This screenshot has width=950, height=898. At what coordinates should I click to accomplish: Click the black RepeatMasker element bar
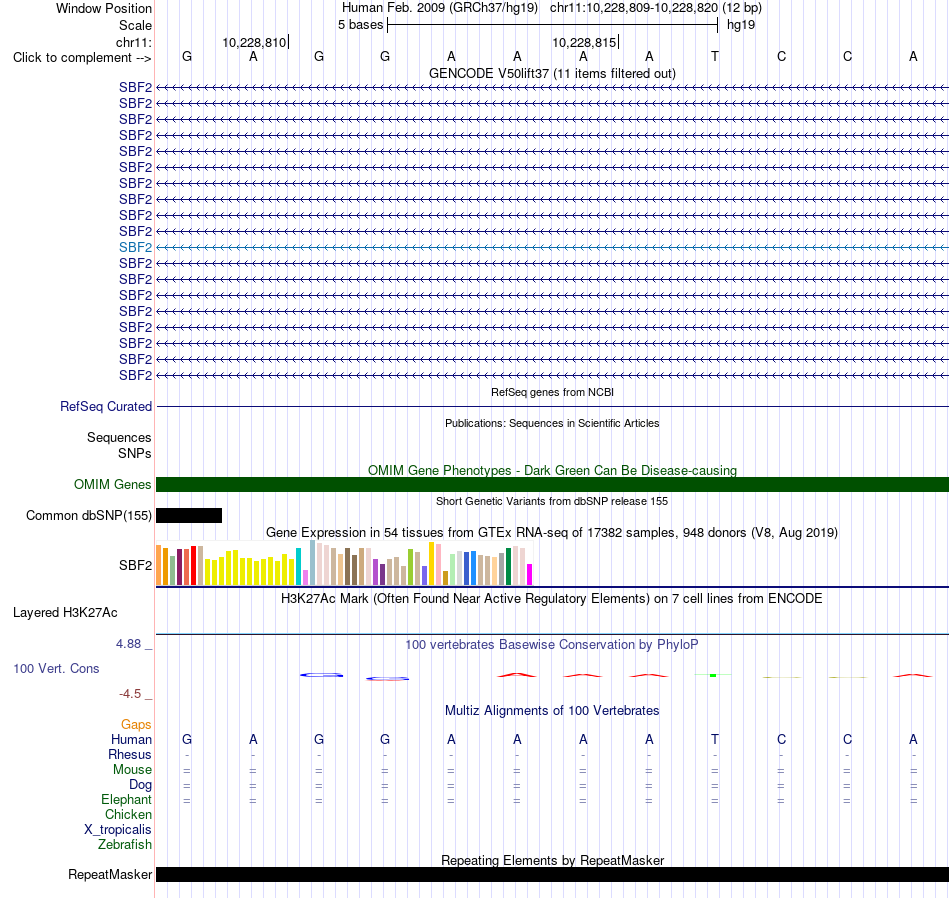click(552, 874)
